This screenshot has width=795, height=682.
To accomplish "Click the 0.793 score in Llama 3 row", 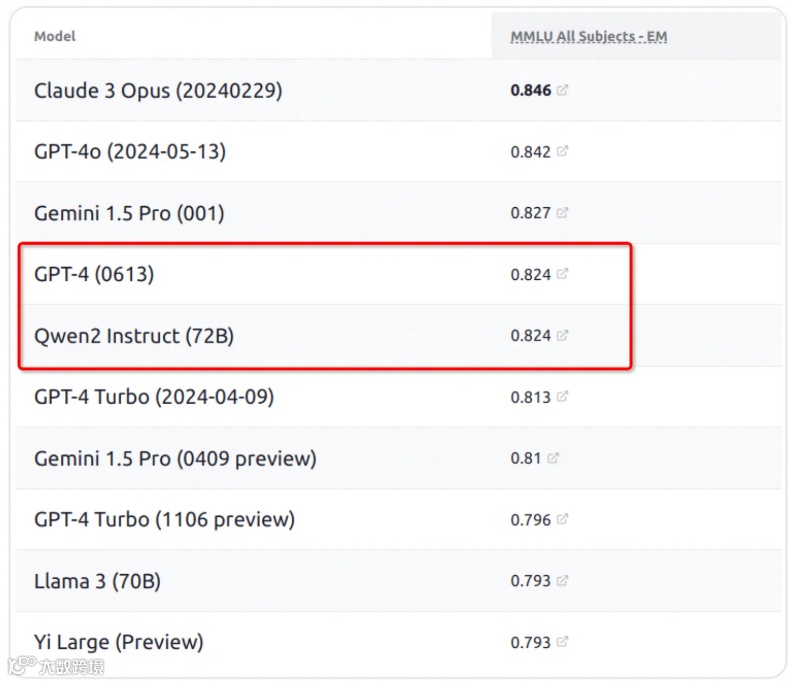I will (530, 581).
